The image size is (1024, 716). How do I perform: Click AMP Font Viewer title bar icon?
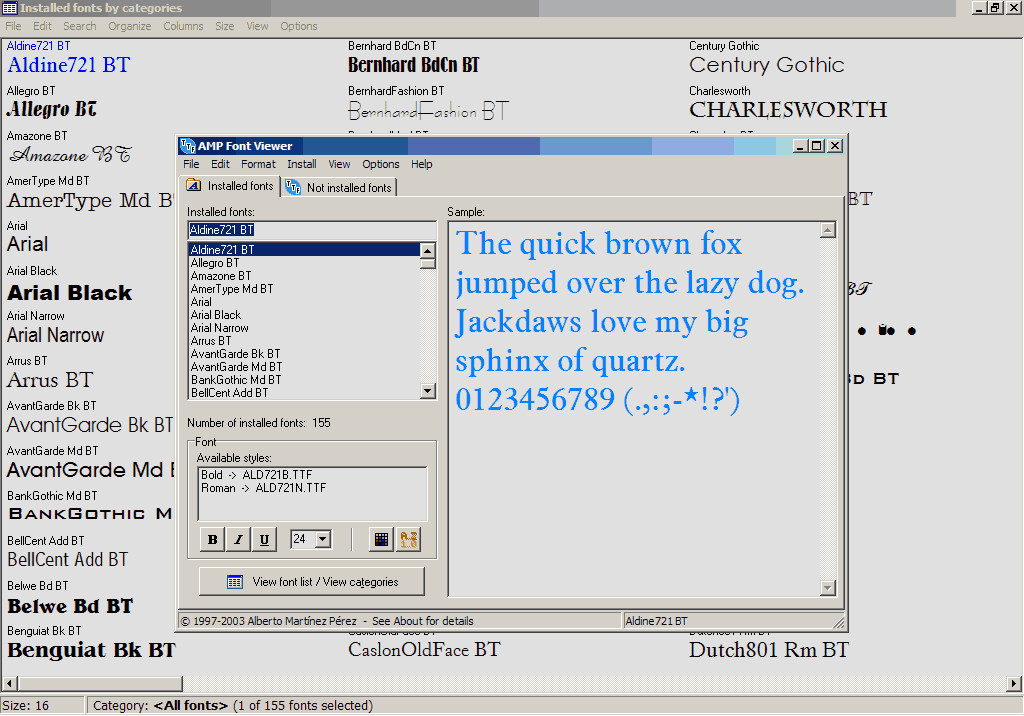[187, 146]
